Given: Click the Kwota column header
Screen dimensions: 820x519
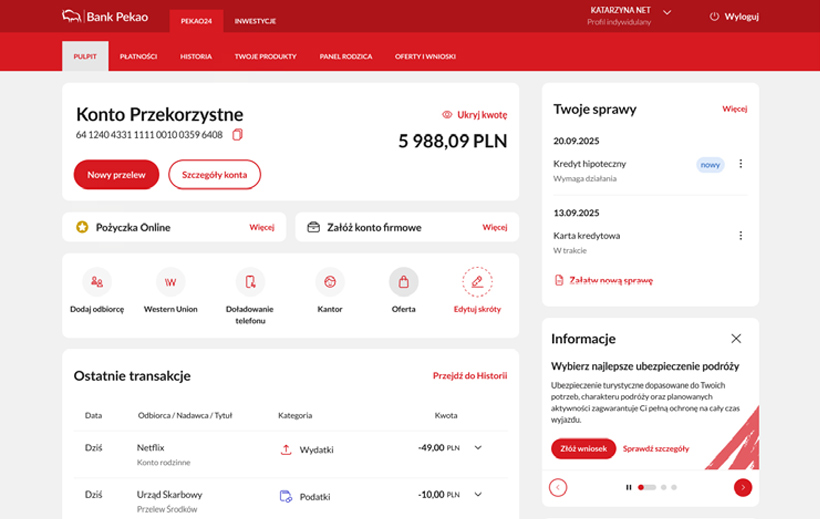Looking at the screenshot, I should point(446,415).
